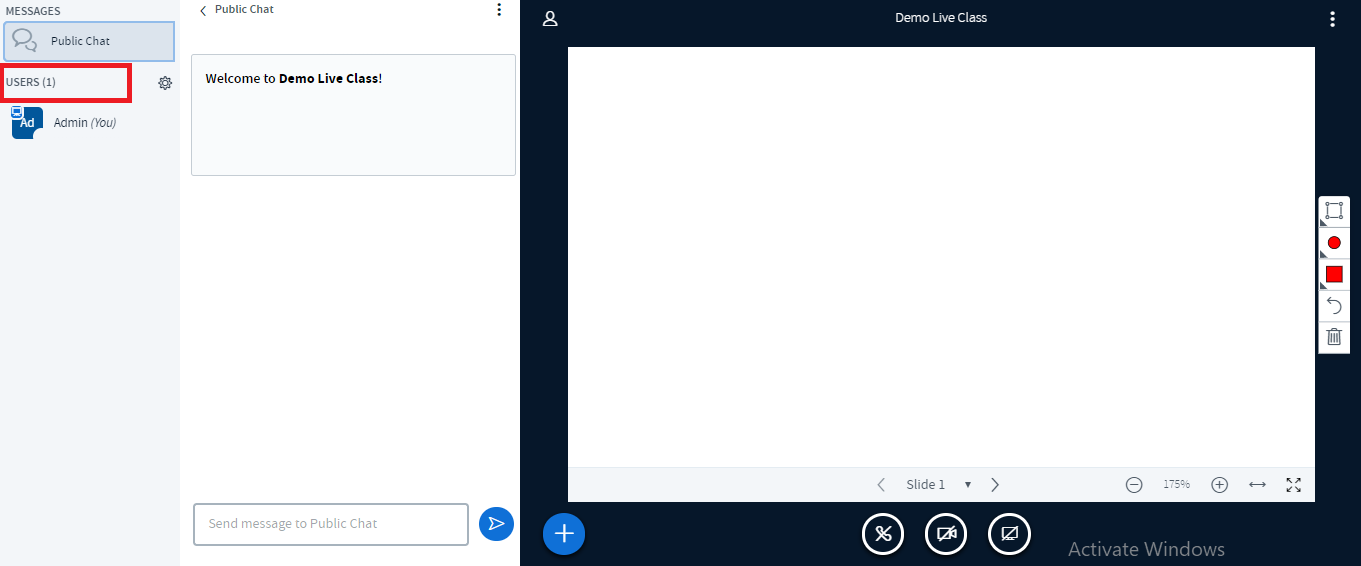Advance to the next slide
This screenshot has height=566, width=1361.
(x=995, y=485)
